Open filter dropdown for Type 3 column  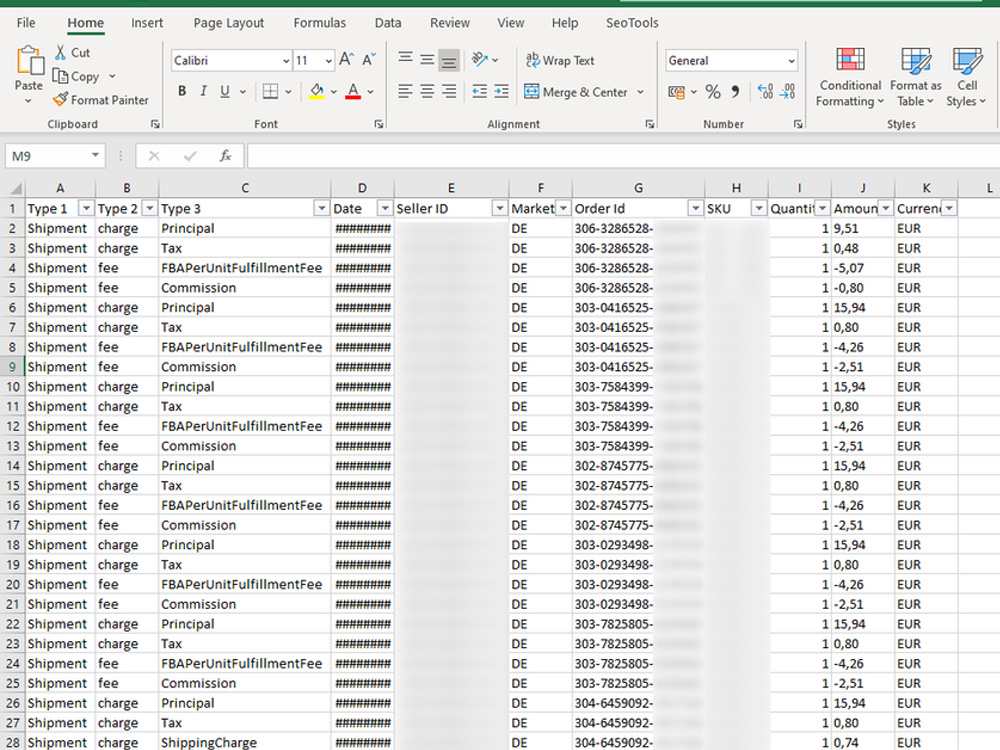[322, 209]
